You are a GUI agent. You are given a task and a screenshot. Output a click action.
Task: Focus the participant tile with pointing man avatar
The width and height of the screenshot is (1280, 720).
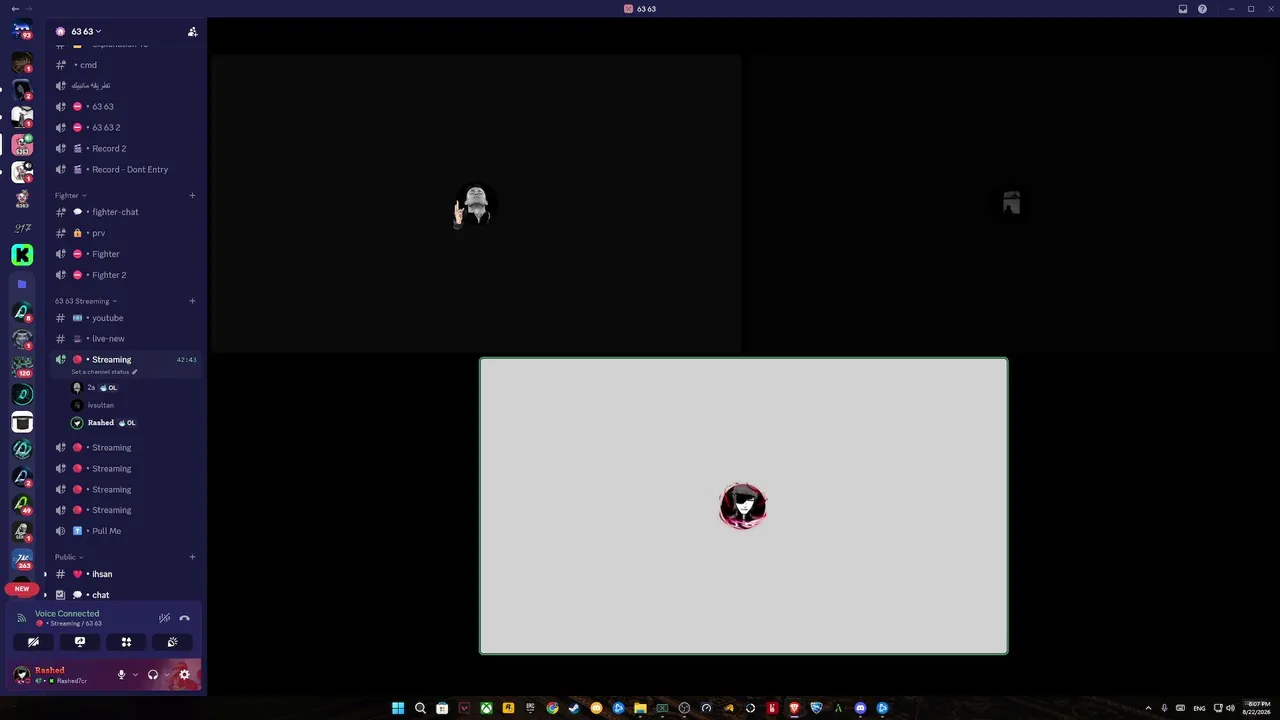(476, 204)
